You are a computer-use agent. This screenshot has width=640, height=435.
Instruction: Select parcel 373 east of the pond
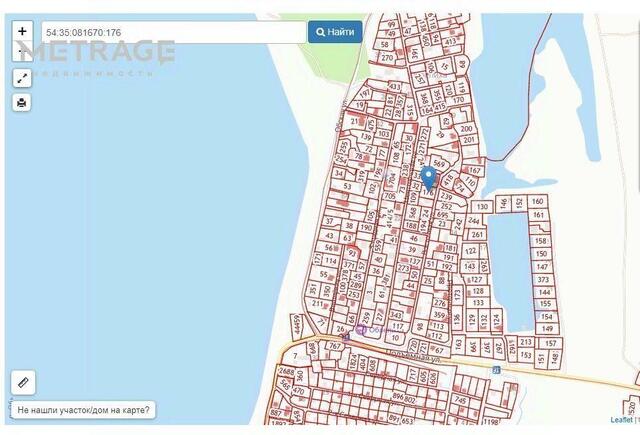(x=543, y=280)
